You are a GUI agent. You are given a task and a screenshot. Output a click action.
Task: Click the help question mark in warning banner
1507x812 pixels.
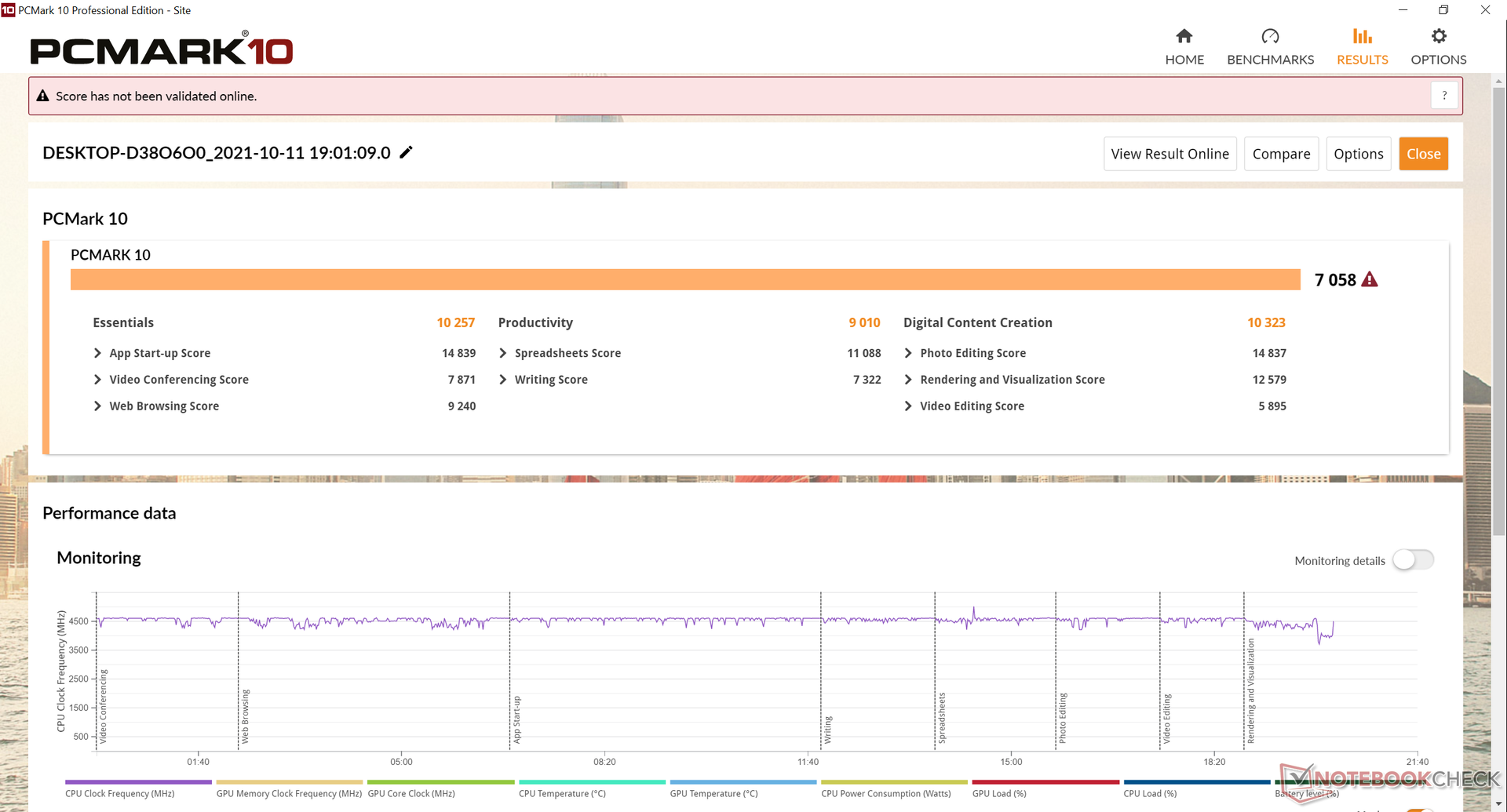[1444, 96]
